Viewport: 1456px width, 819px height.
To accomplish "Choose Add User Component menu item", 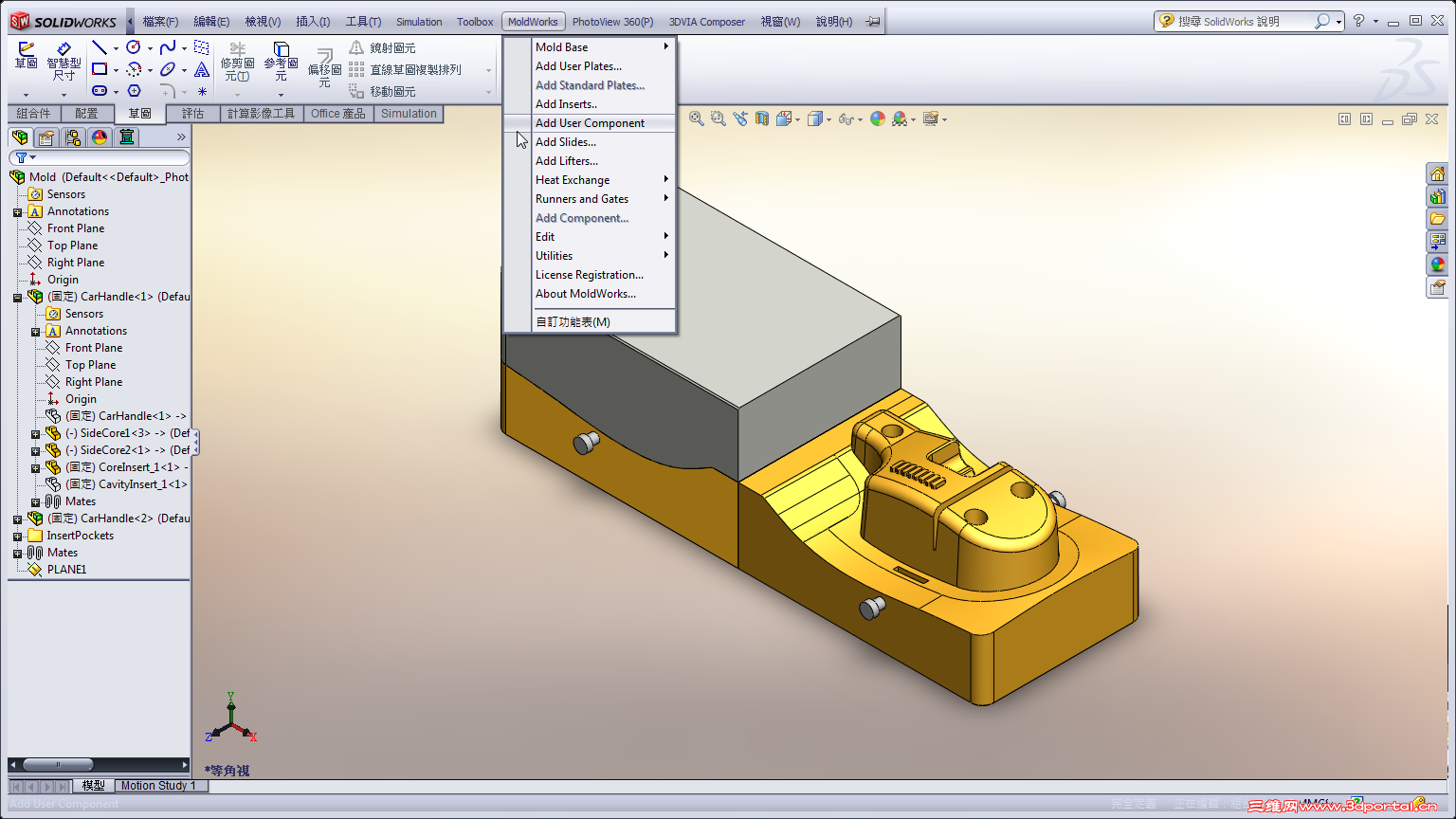I will point(590,123).
